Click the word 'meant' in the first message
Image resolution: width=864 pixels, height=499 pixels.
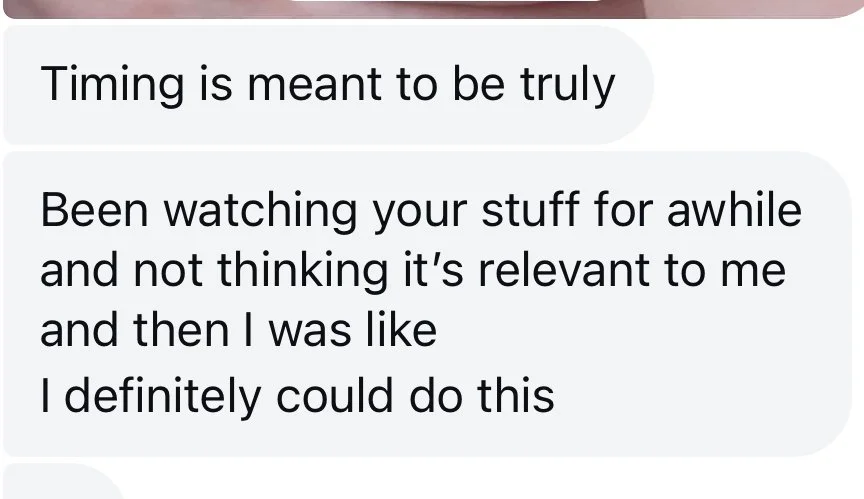[x=315, y=84]
